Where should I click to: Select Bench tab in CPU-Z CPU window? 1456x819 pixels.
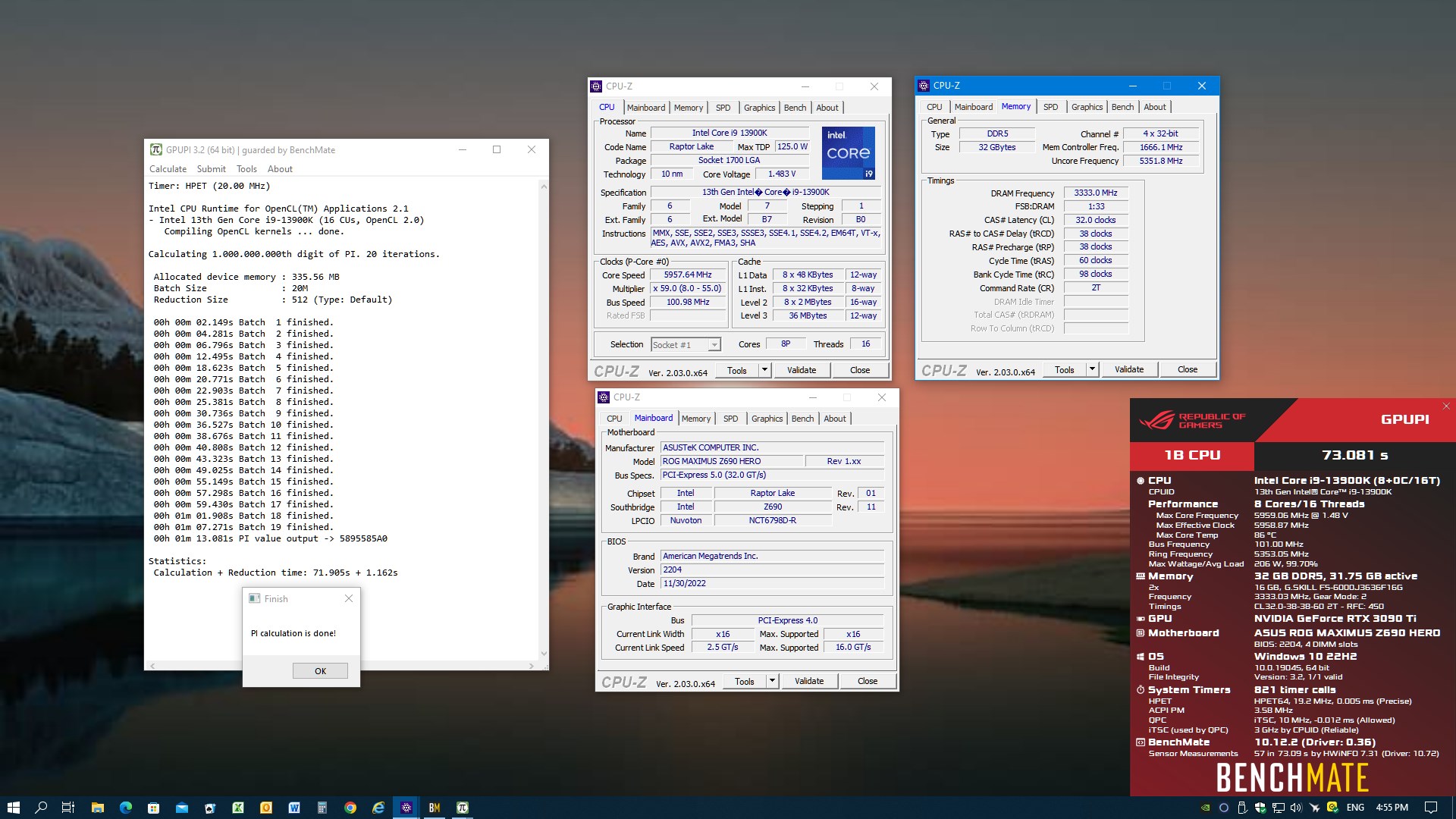pyautogui.click(x=795, y=108)
